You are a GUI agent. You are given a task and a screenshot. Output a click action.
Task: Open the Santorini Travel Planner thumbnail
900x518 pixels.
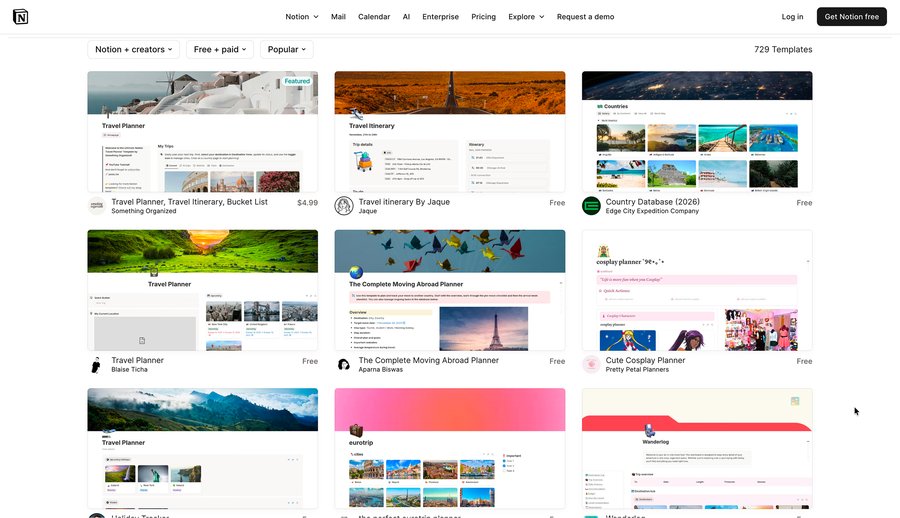click(x=203, y=132)
